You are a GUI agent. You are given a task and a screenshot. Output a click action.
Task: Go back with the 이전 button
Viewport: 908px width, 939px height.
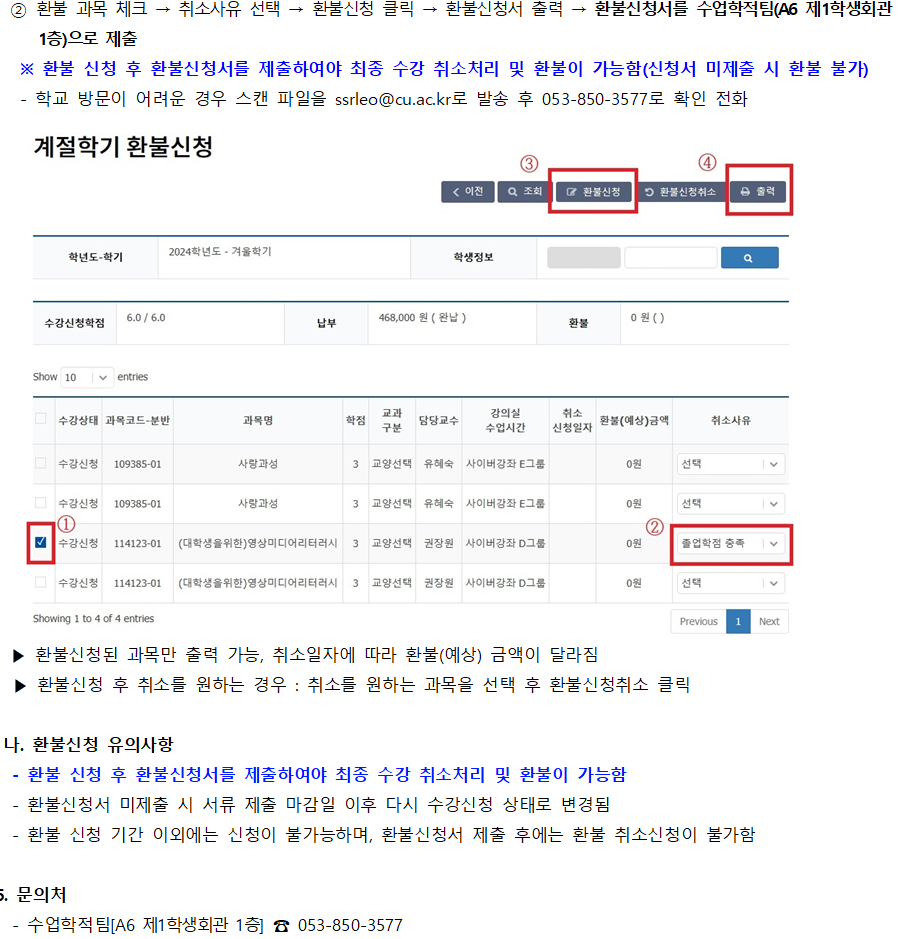point(467,191)
